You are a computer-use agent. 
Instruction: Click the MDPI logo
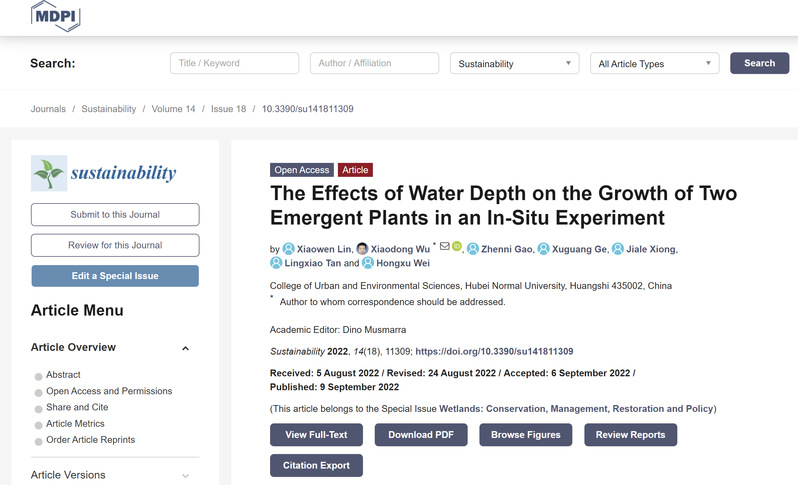[55, 15]
